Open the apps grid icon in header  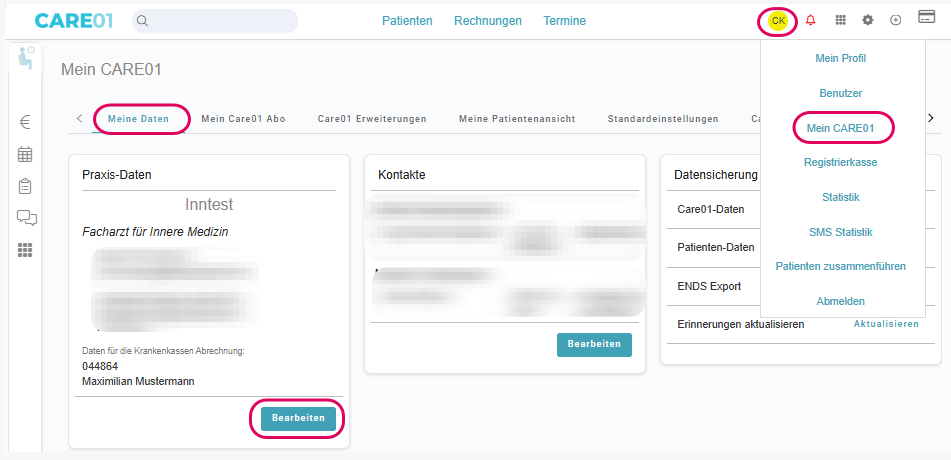(841, 21)
